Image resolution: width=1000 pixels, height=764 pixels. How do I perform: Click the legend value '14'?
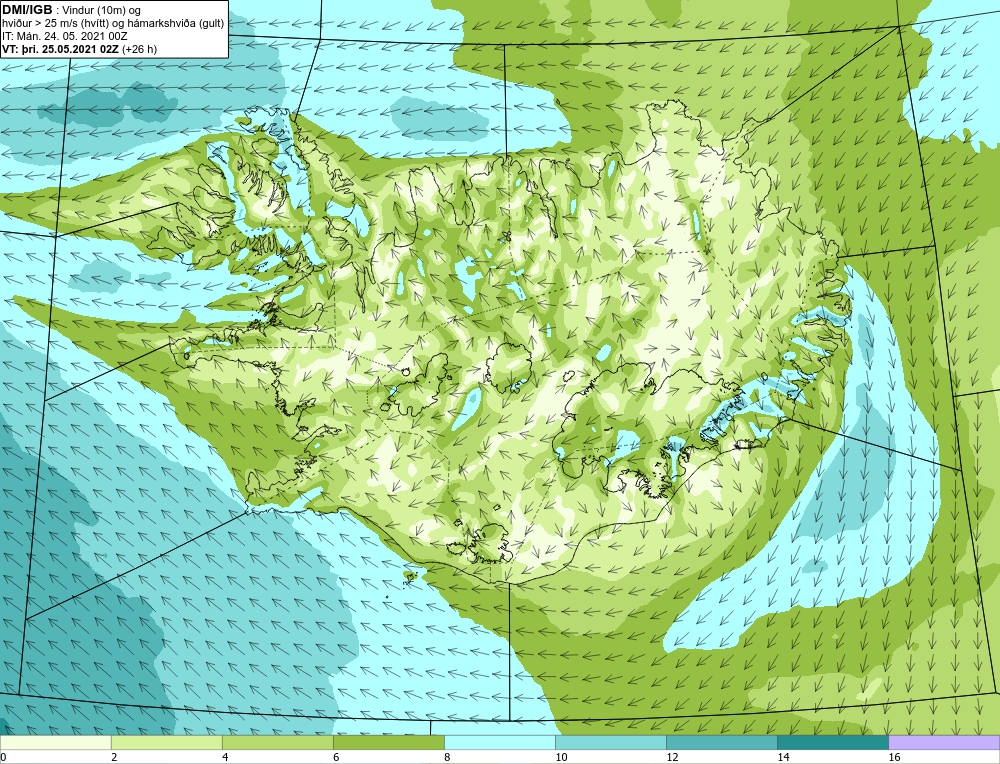tap(783, 757)
